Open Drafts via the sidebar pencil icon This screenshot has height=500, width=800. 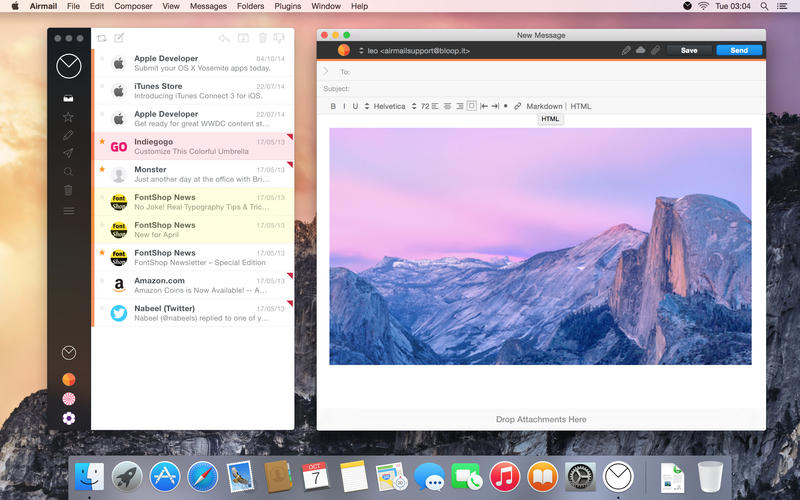[68, 135]
